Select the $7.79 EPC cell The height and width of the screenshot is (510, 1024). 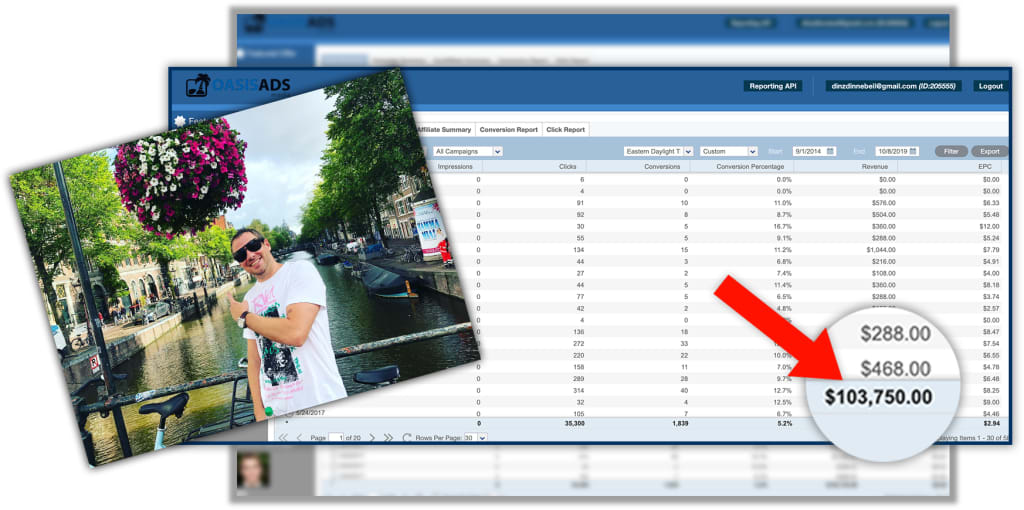[x=992, y=250]
